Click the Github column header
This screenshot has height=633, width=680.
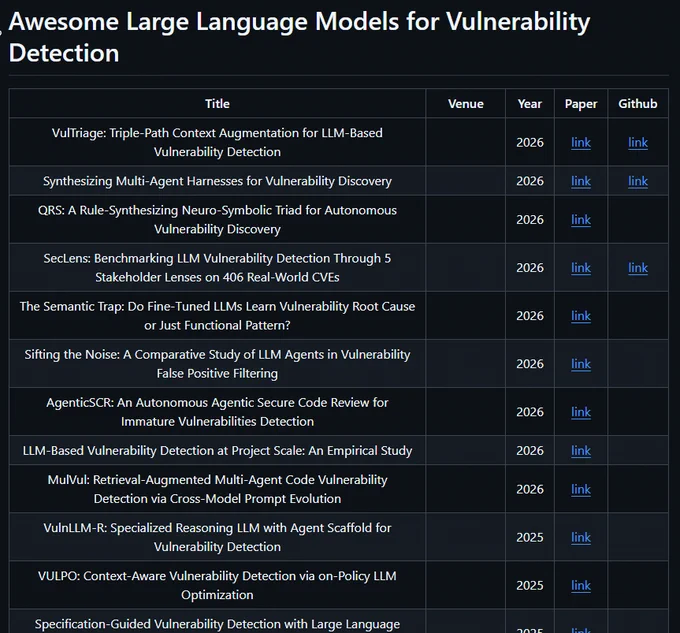[x=638, y=104]
